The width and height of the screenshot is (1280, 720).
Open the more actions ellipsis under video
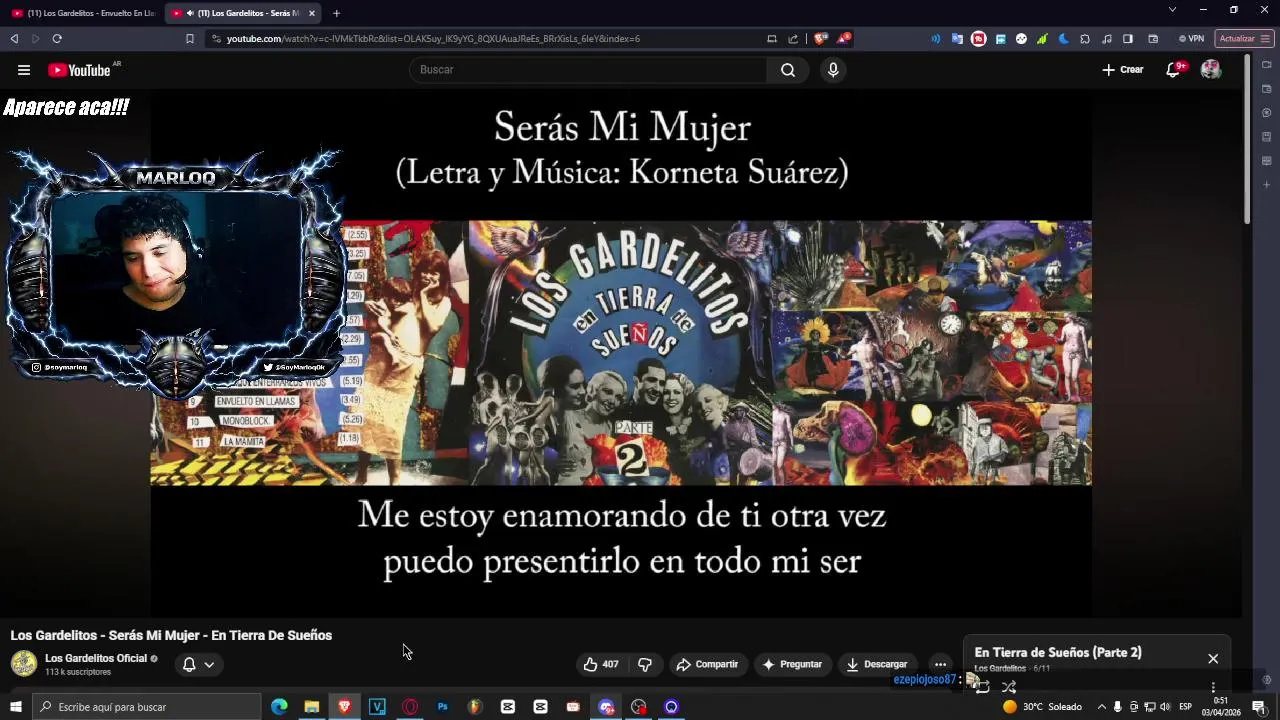tap(940, 664)
